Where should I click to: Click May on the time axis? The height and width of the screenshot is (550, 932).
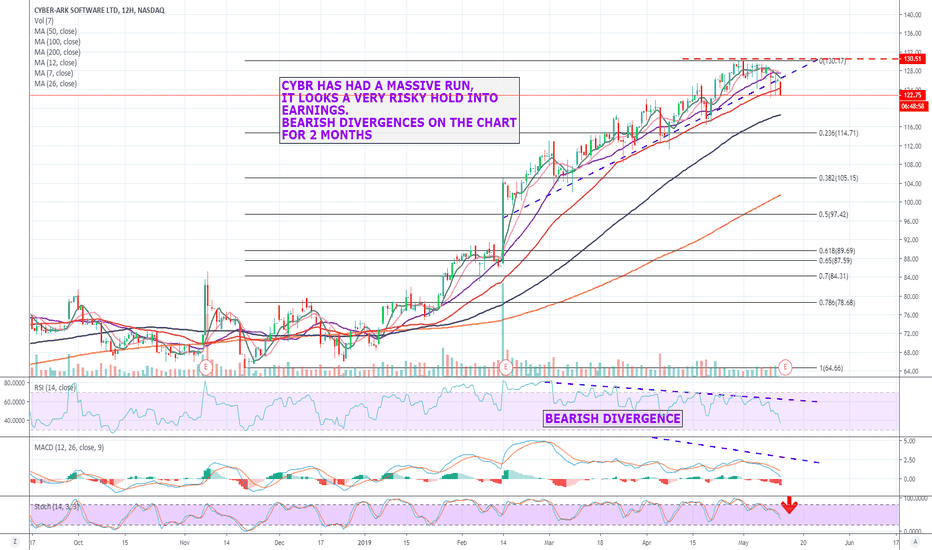743,543
